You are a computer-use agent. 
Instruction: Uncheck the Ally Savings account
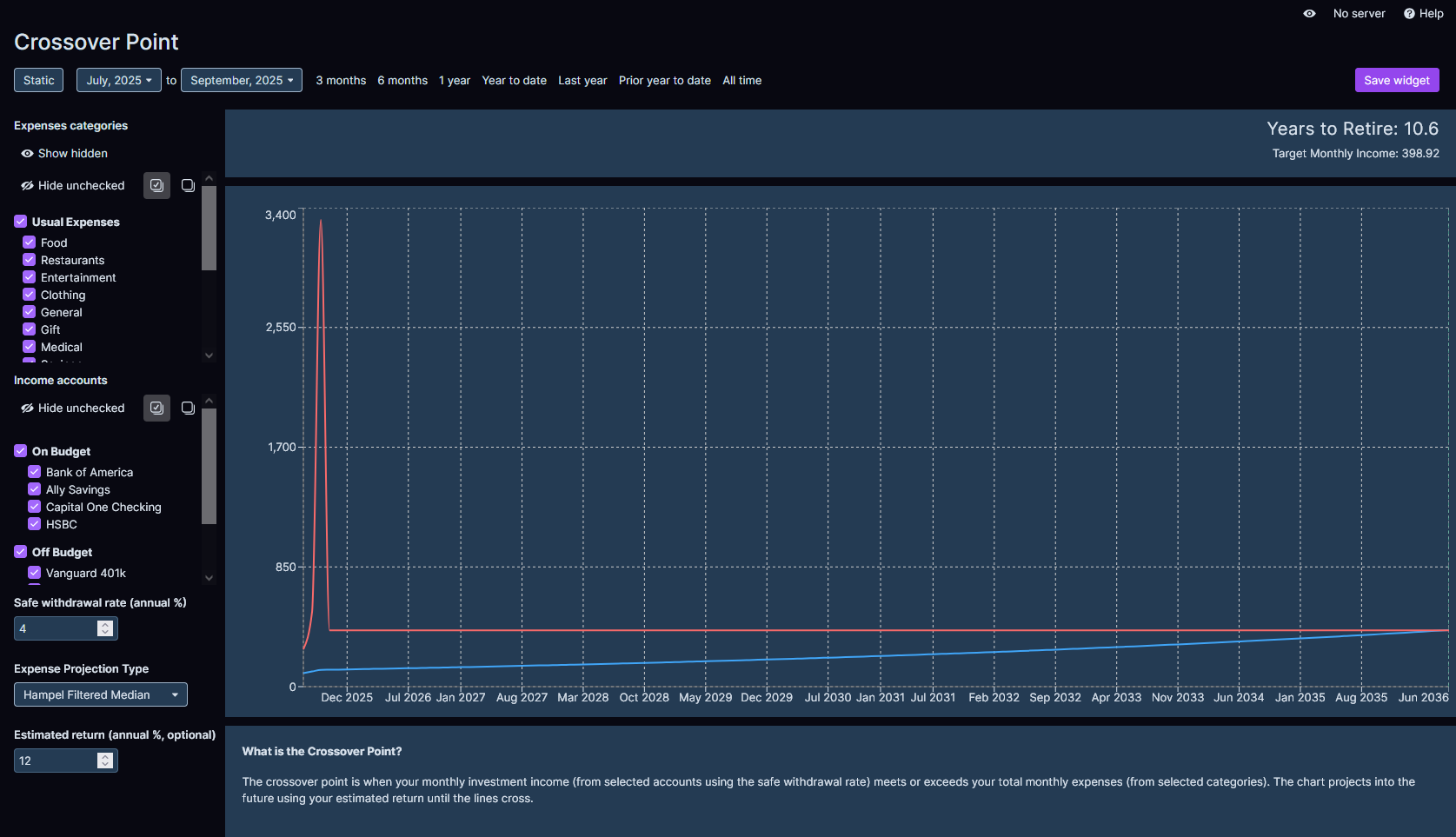(x=35, y=489)
